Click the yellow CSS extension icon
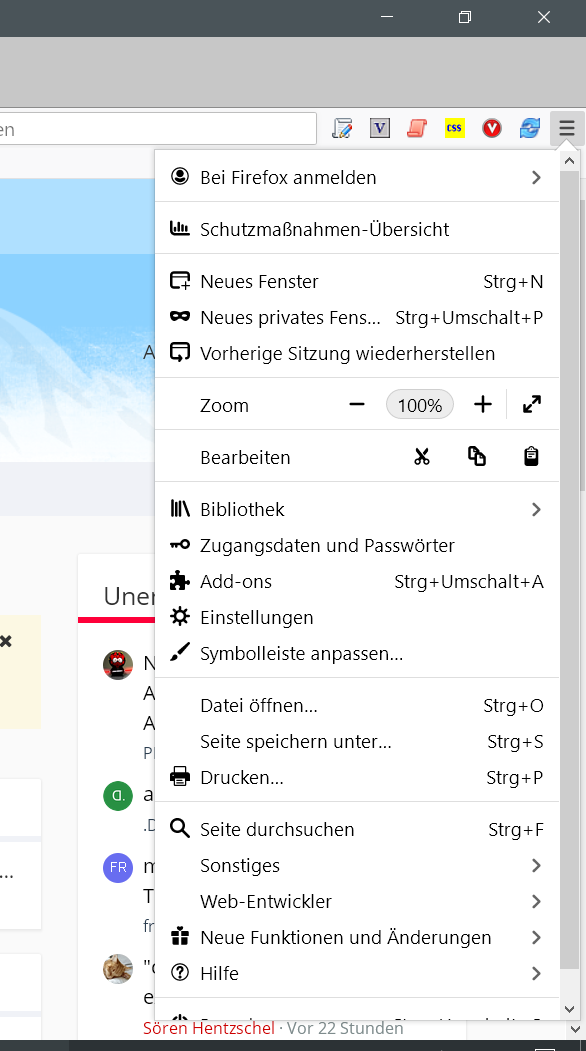This screenshot has width=586, height=1051. click(455, 128)
